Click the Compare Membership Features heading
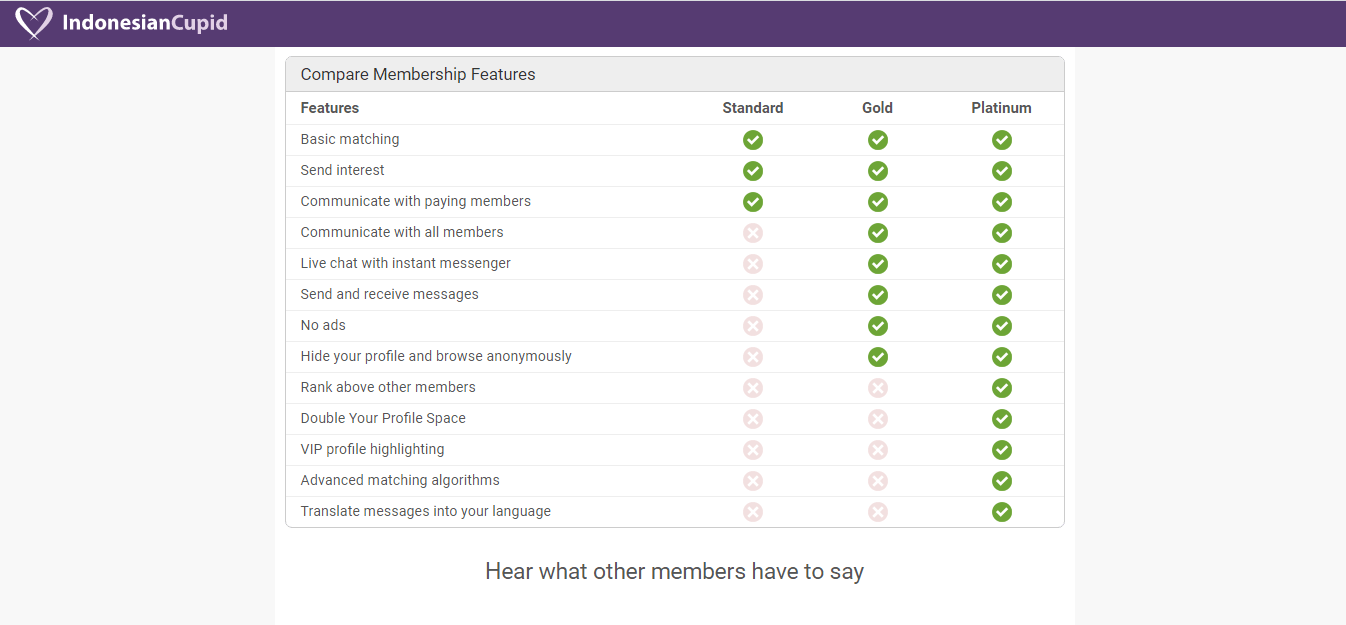Image resolution: width=1346 pixels, height=625 pixels. (x=418, y=74)
